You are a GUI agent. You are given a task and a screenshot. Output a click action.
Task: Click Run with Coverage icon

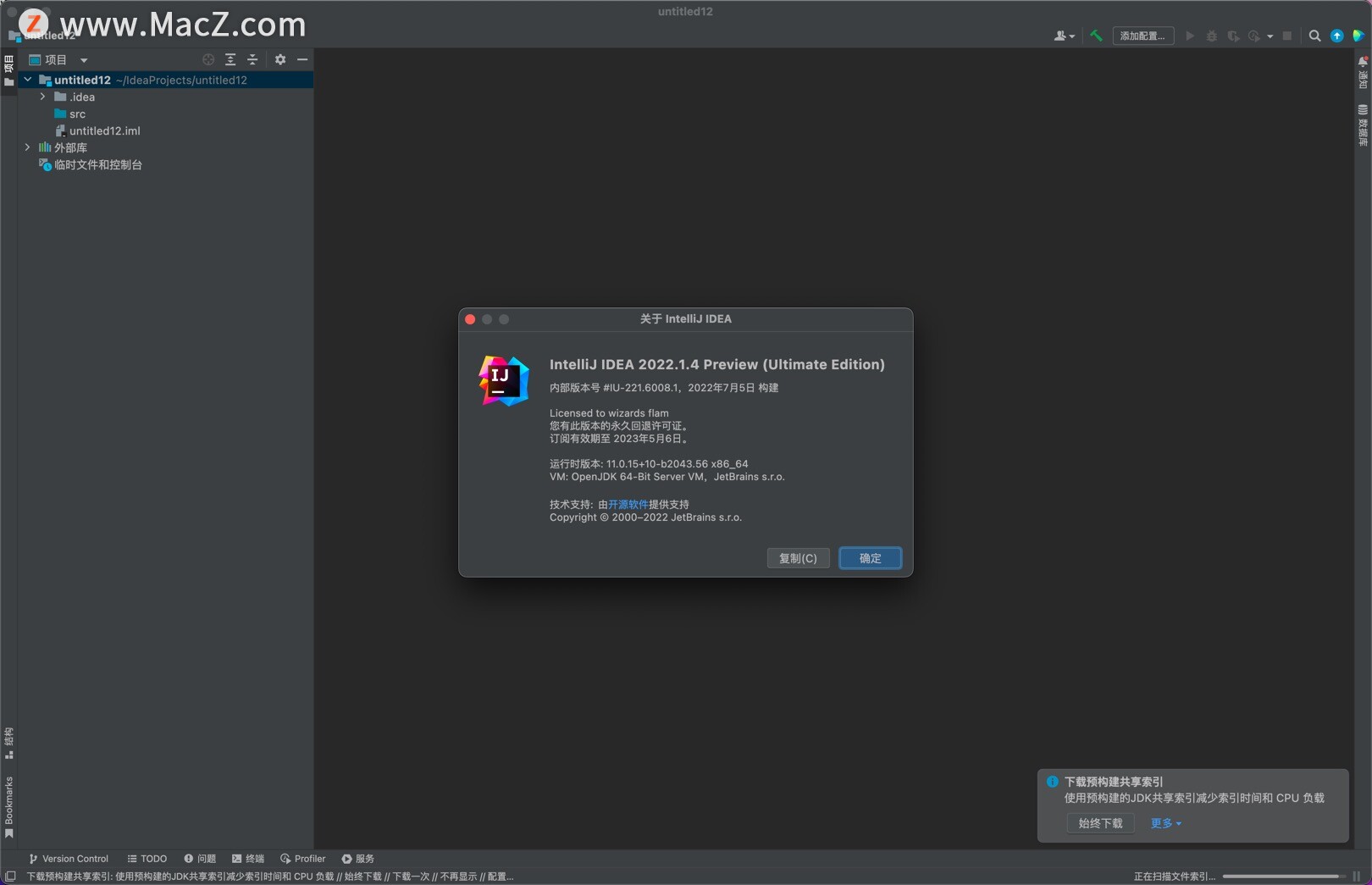point(1233,36)
